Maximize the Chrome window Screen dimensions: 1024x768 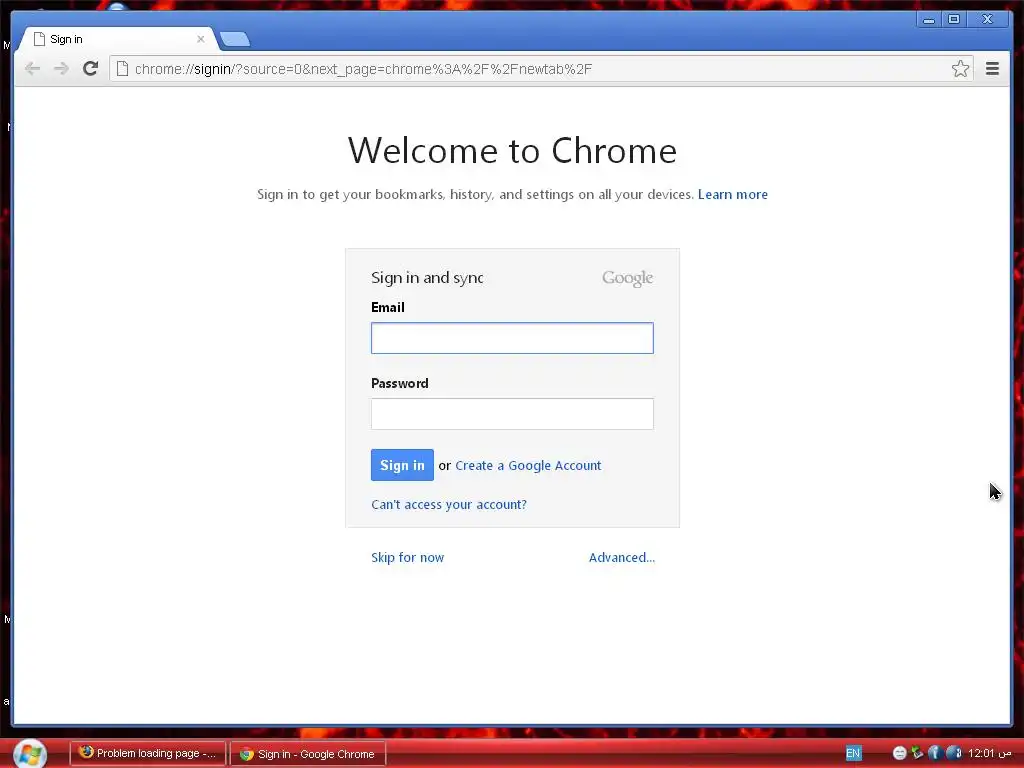point(954,20)
